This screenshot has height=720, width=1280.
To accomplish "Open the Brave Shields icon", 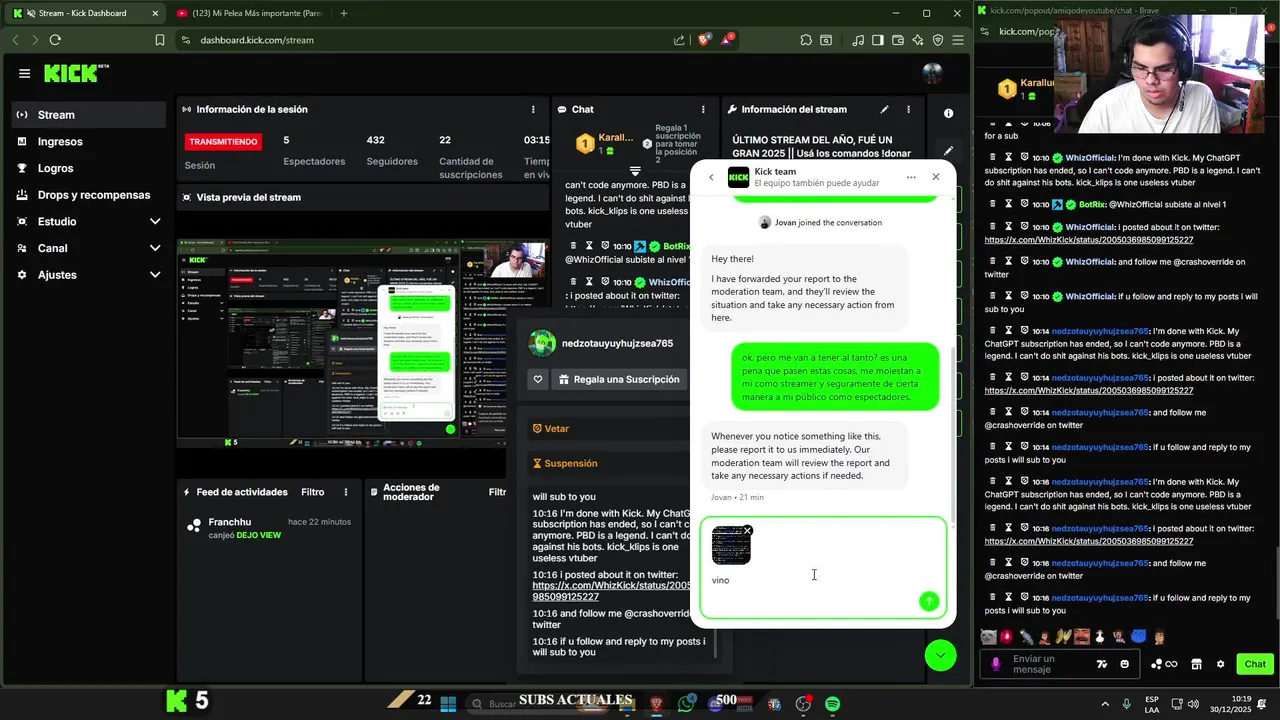I will [x=705, y=40].
